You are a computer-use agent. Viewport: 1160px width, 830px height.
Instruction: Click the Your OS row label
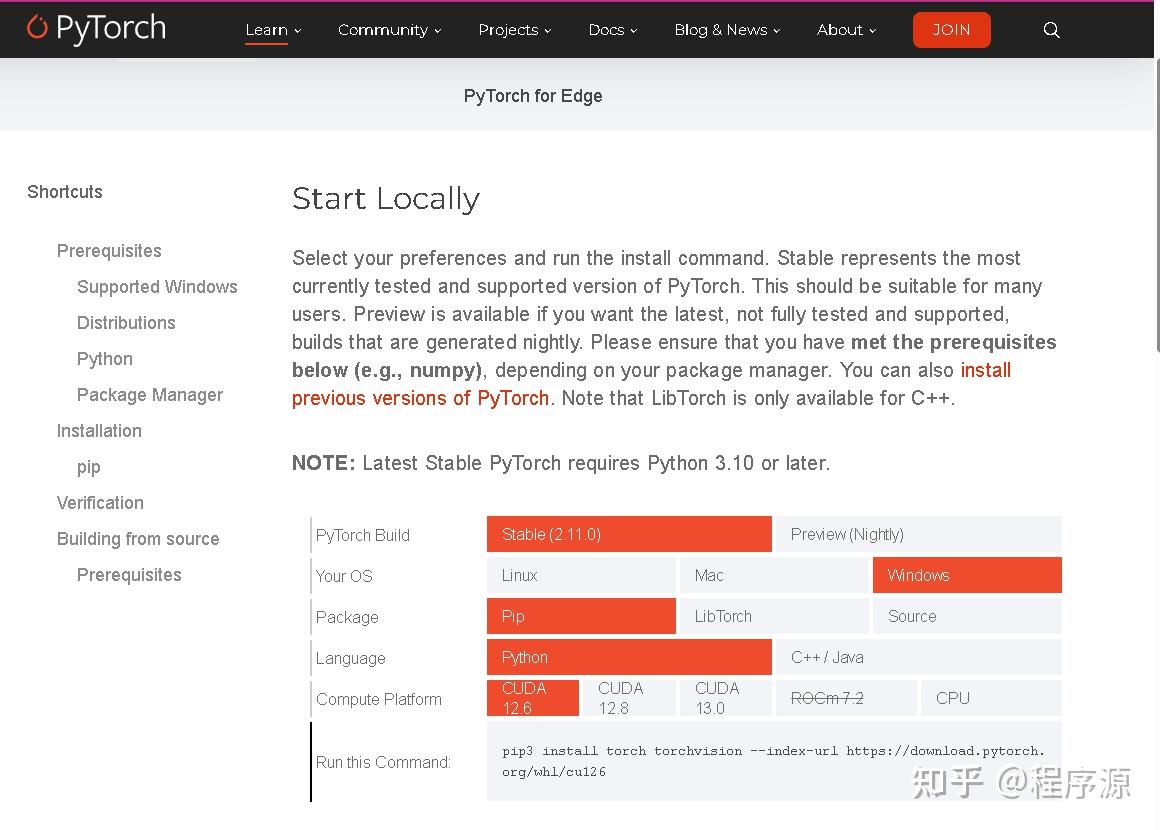coord(344,576)
